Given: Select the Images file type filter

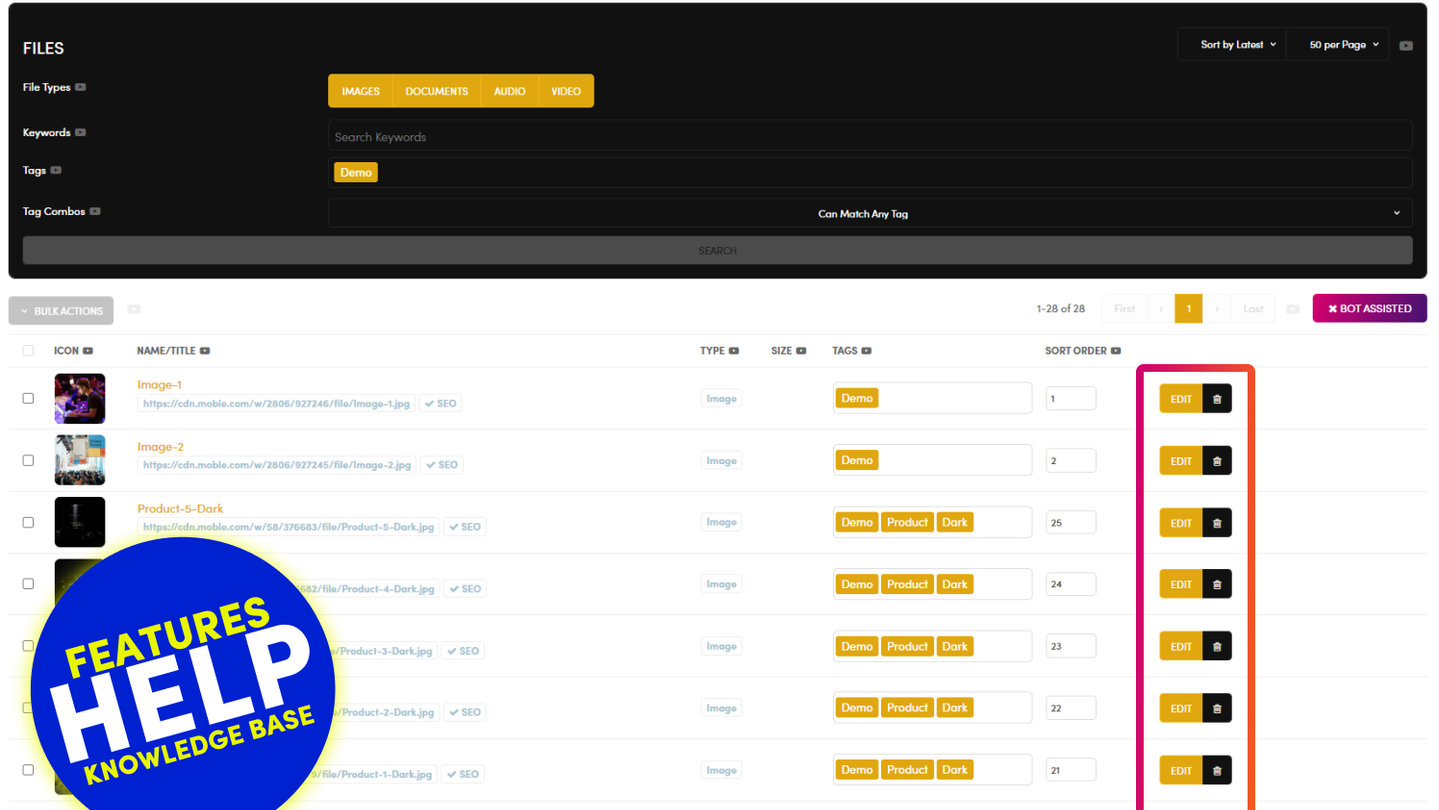Looking at the screenshot, I should (x=360, y=91).
